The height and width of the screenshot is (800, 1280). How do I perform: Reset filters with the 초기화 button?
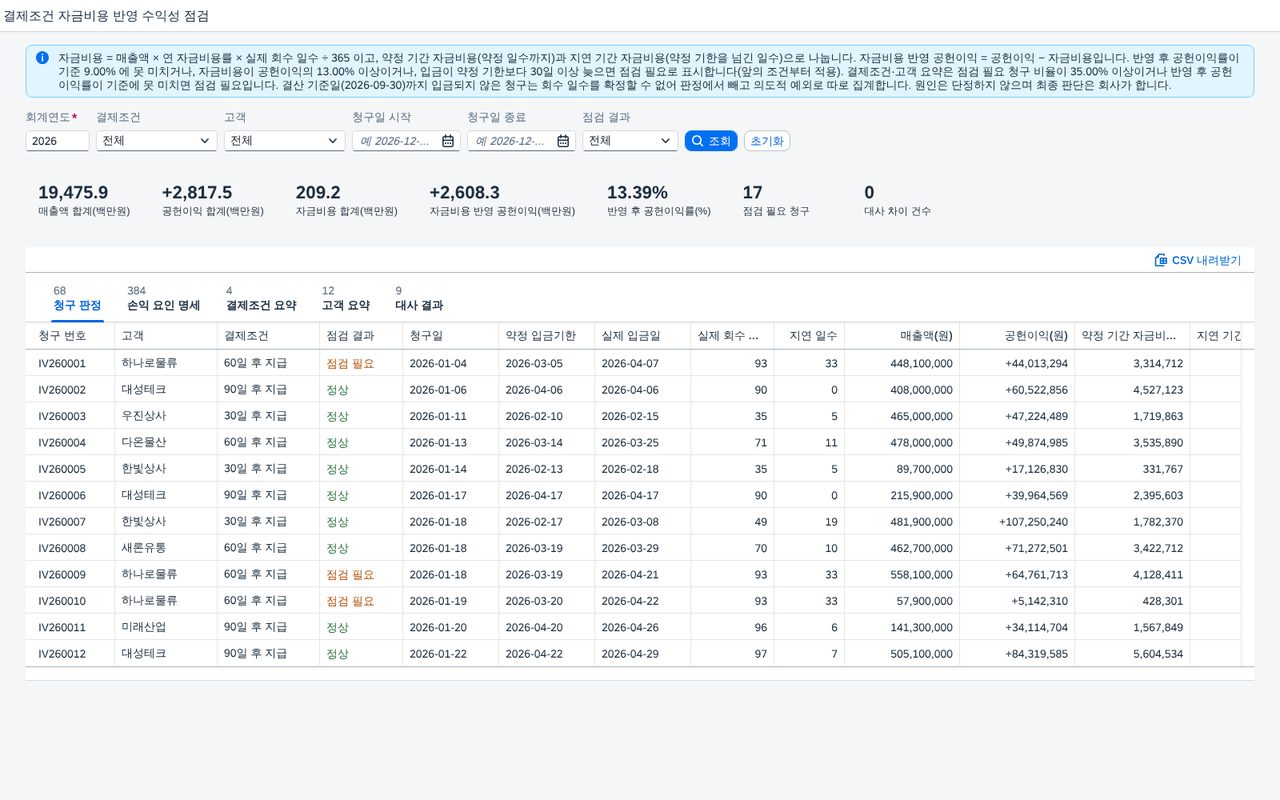[x=767, y=141]
